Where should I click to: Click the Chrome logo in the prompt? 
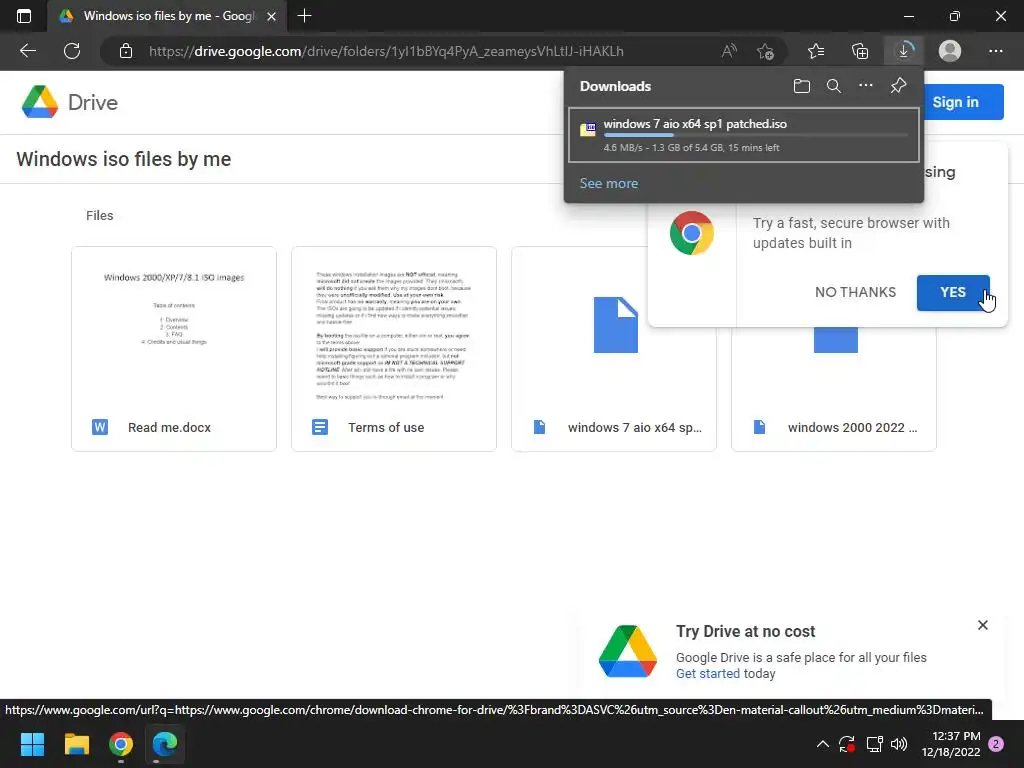[x=692, y=233]
